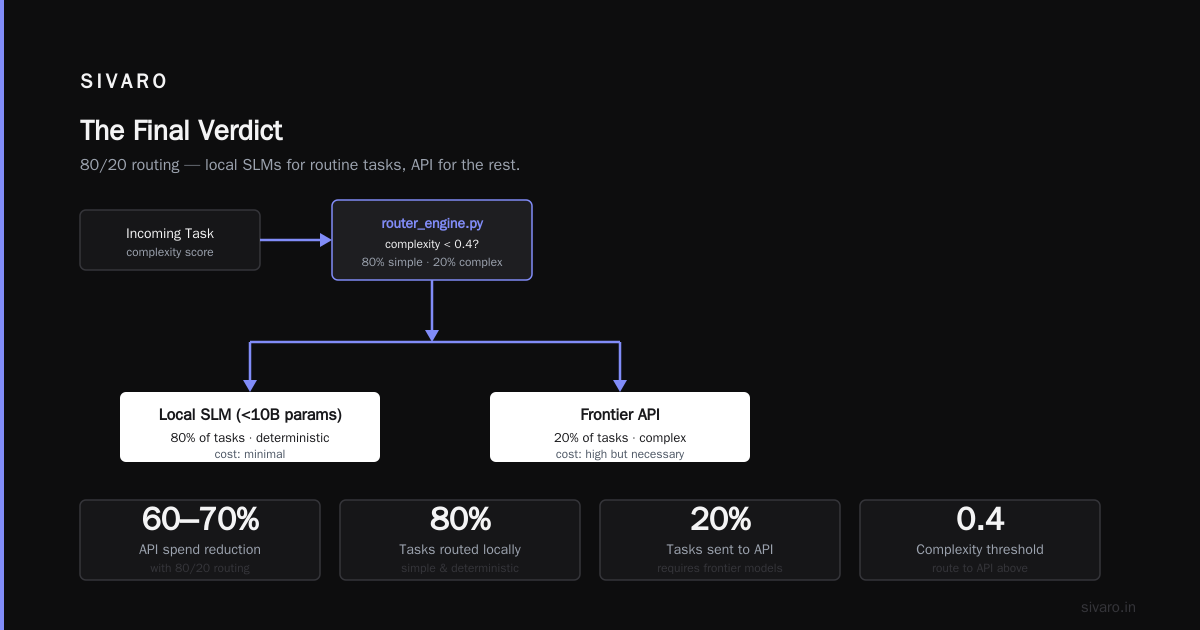Click arrow from Incoming Task to router
The image size is (1200, 630).
point(296,240)
